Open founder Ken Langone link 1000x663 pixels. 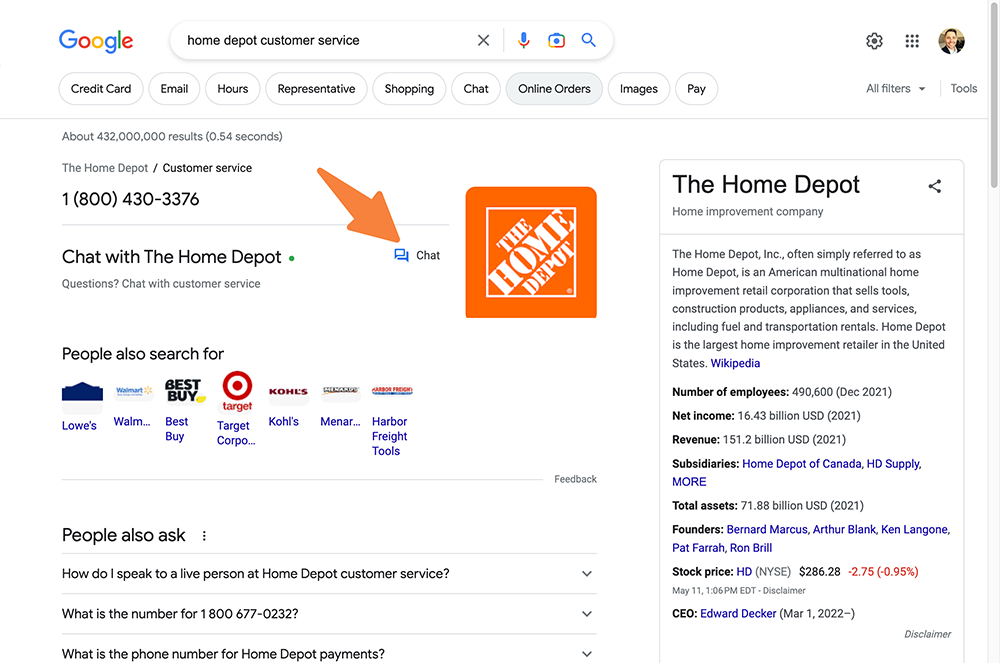click(915, 530)
